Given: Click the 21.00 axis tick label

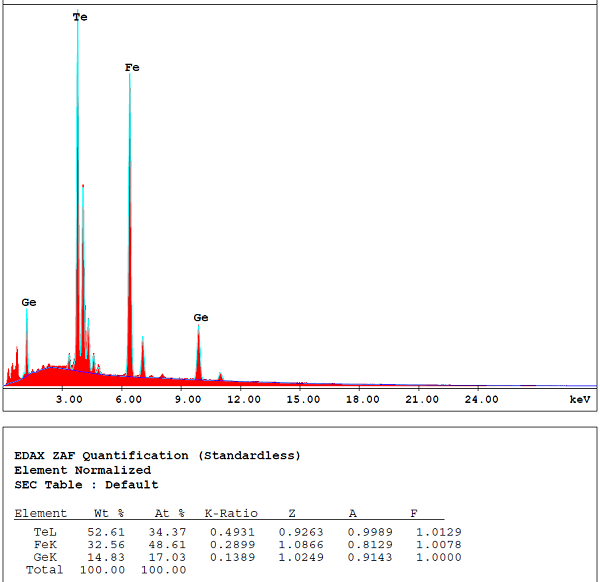Looking at the screenshot, I should pos(422,399).
